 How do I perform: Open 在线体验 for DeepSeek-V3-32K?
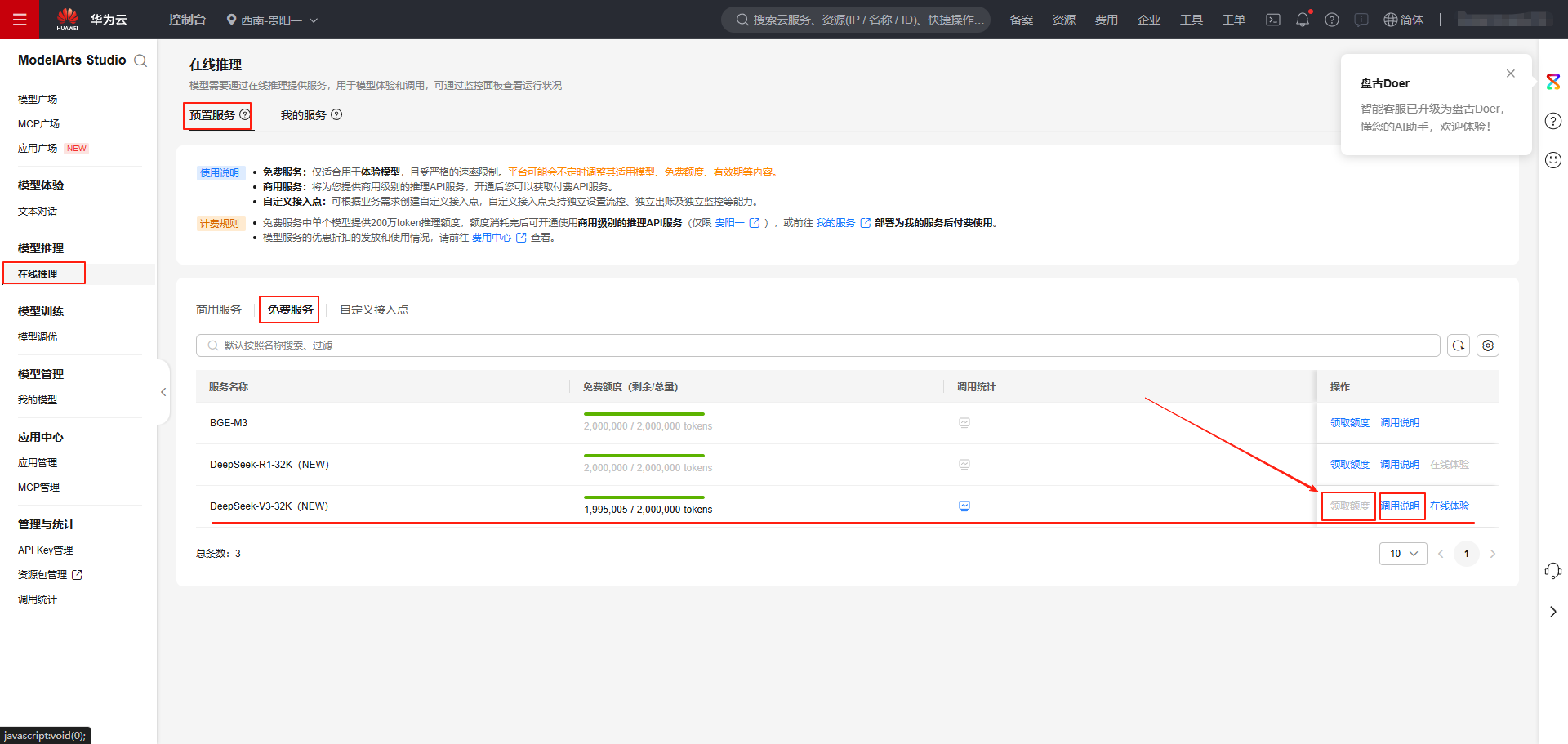pos(1450,506)
